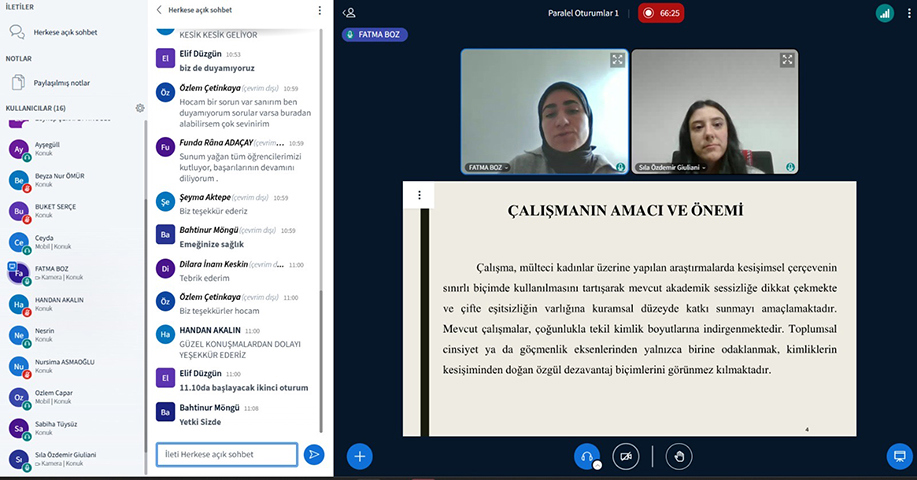Toggle the raise hand button
Screen dimensions: 917x480
coord(679,456)
